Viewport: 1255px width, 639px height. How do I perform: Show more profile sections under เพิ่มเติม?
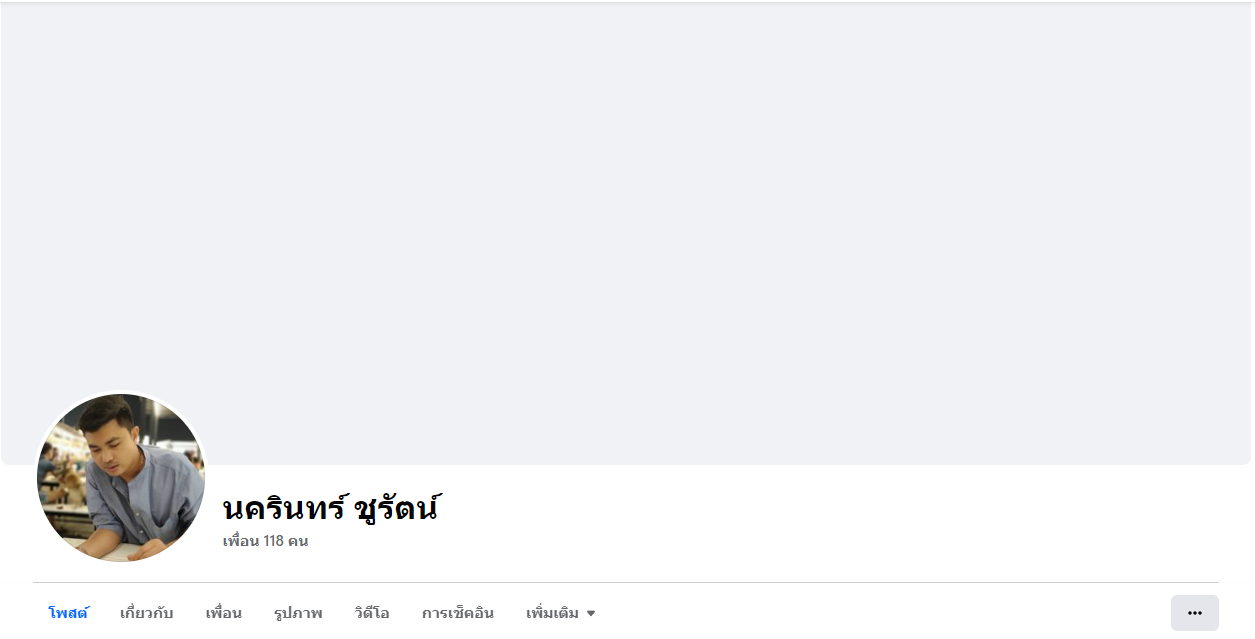(x=561, y=613)
